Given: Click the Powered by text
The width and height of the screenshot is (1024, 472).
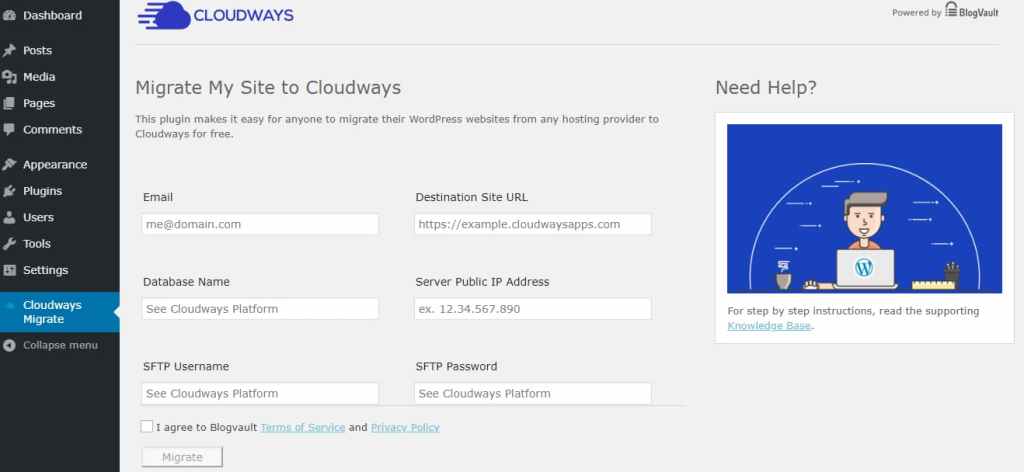Looking at the screenshot, I should (916, 12).
